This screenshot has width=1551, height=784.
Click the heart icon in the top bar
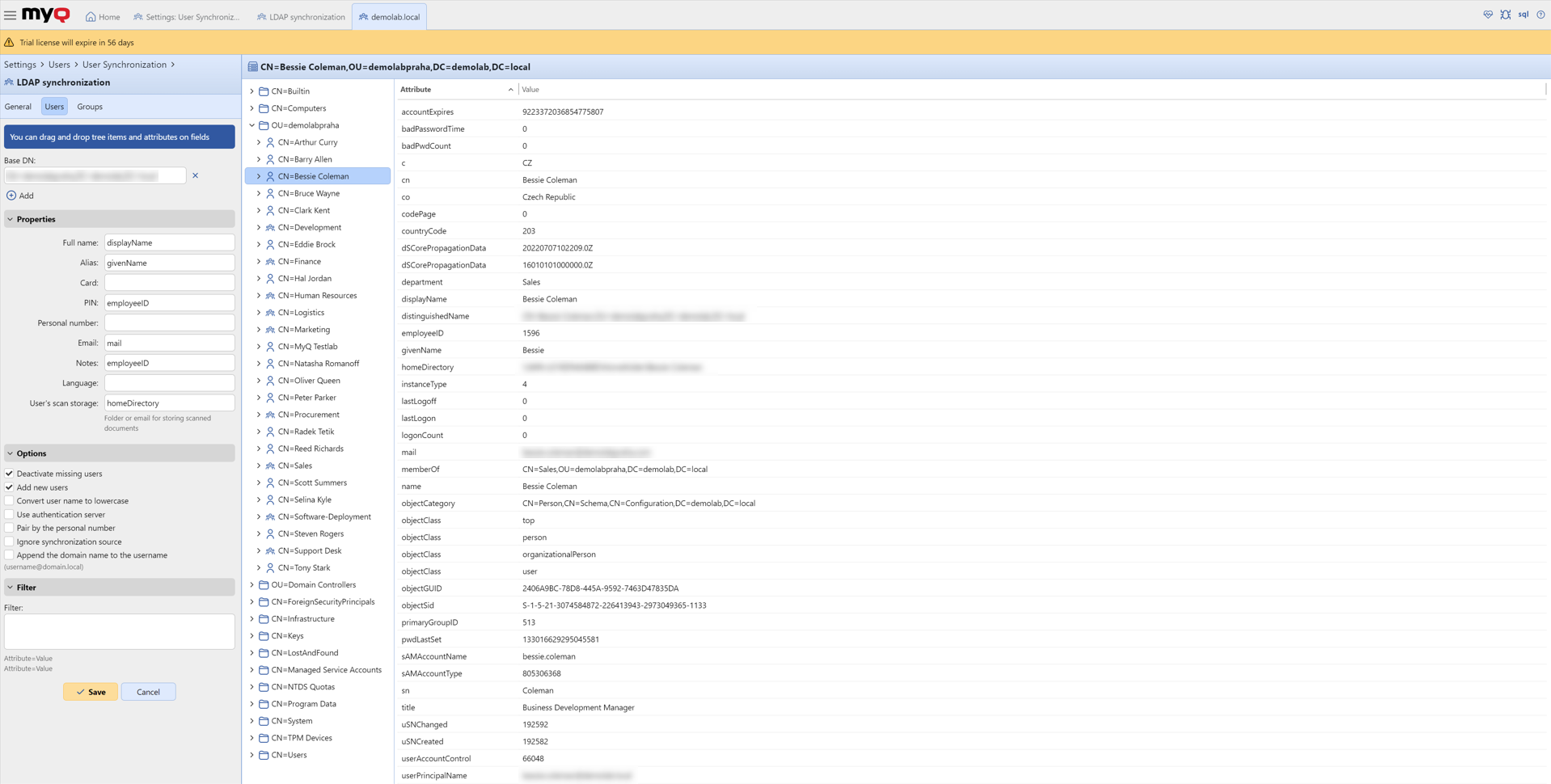pos(1488,15)
